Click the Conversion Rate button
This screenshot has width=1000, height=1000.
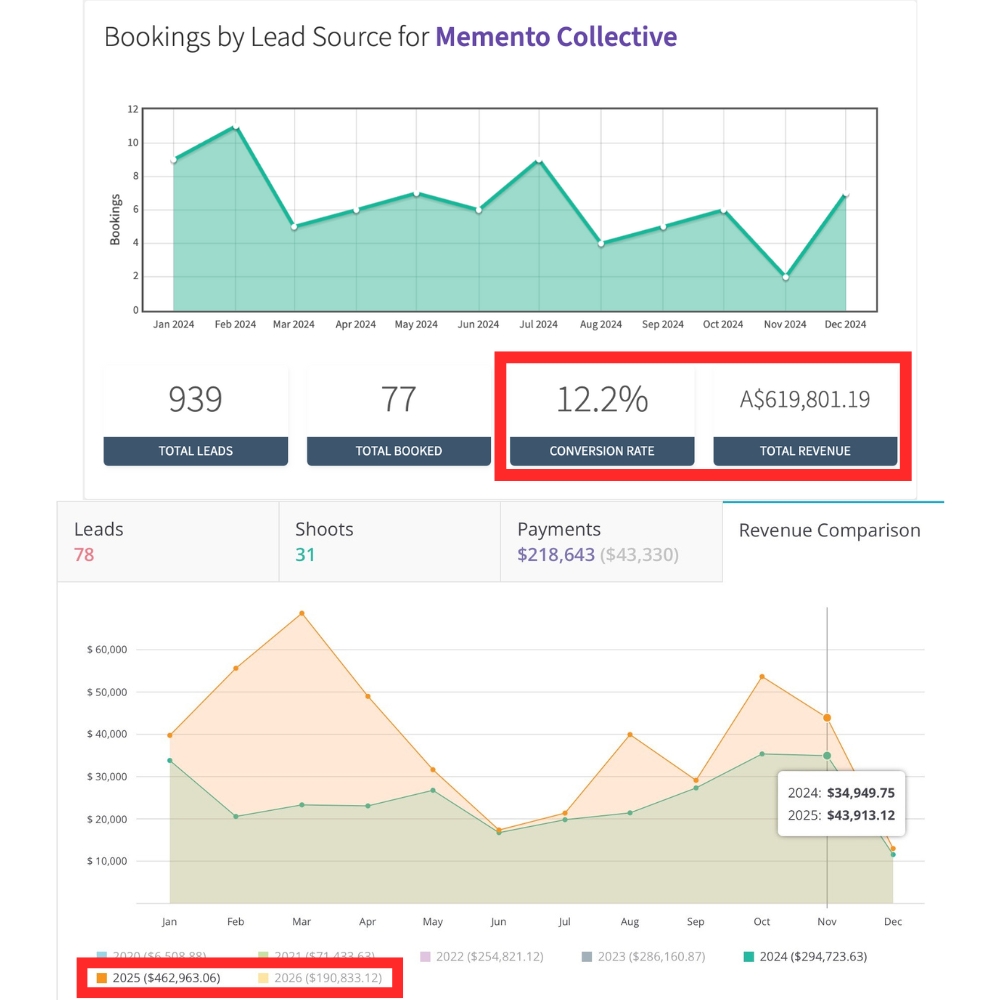click(602, 451)
